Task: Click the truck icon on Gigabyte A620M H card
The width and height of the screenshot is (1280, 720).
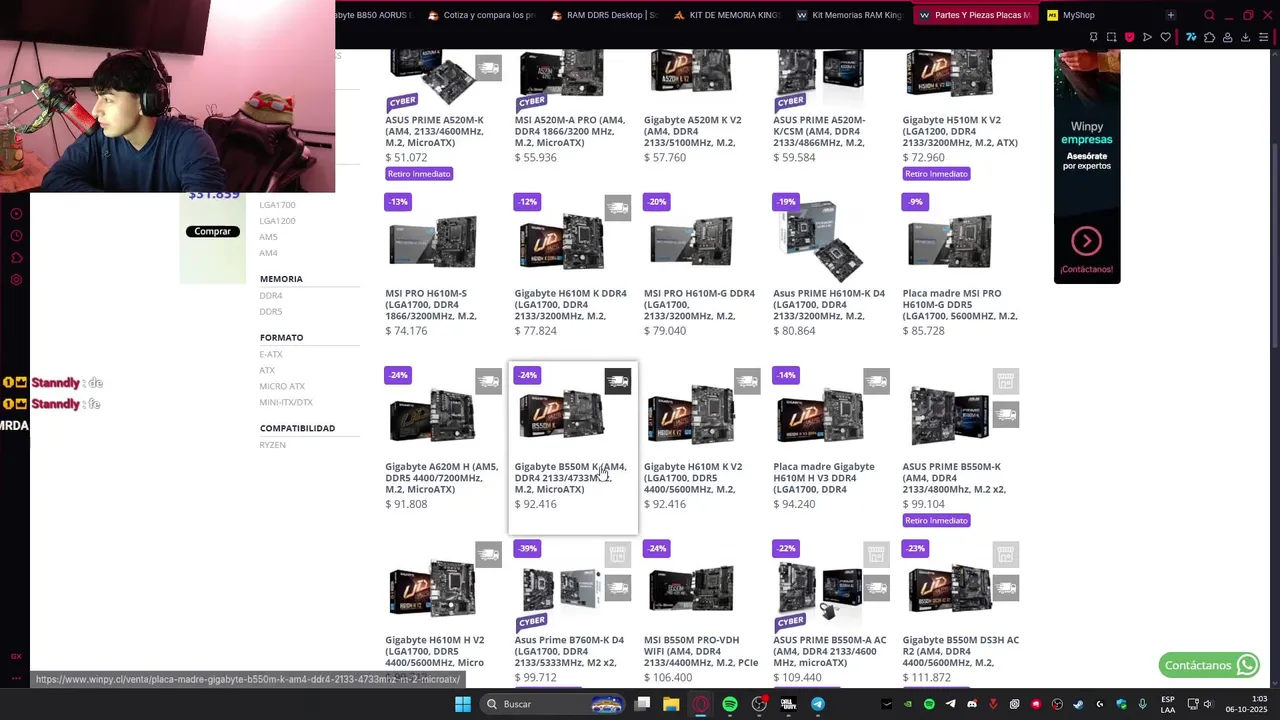Action: click(488, 381)
